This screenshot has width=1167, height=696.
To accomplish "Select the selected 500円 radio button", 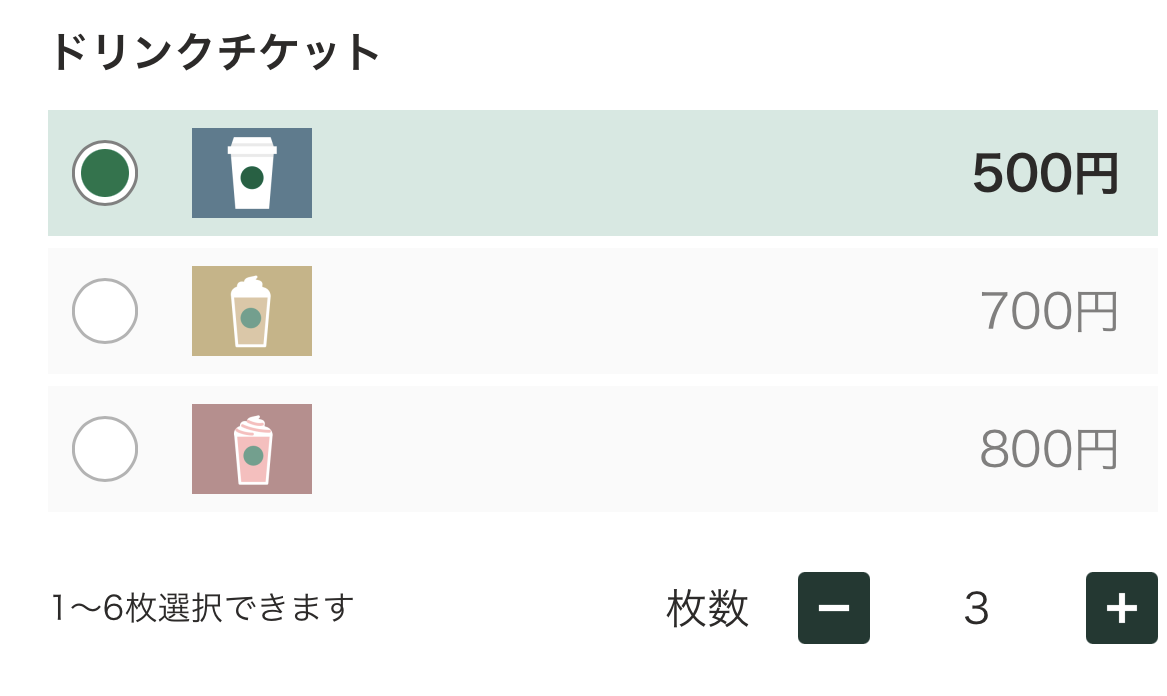I will click(x=105, y=173).
